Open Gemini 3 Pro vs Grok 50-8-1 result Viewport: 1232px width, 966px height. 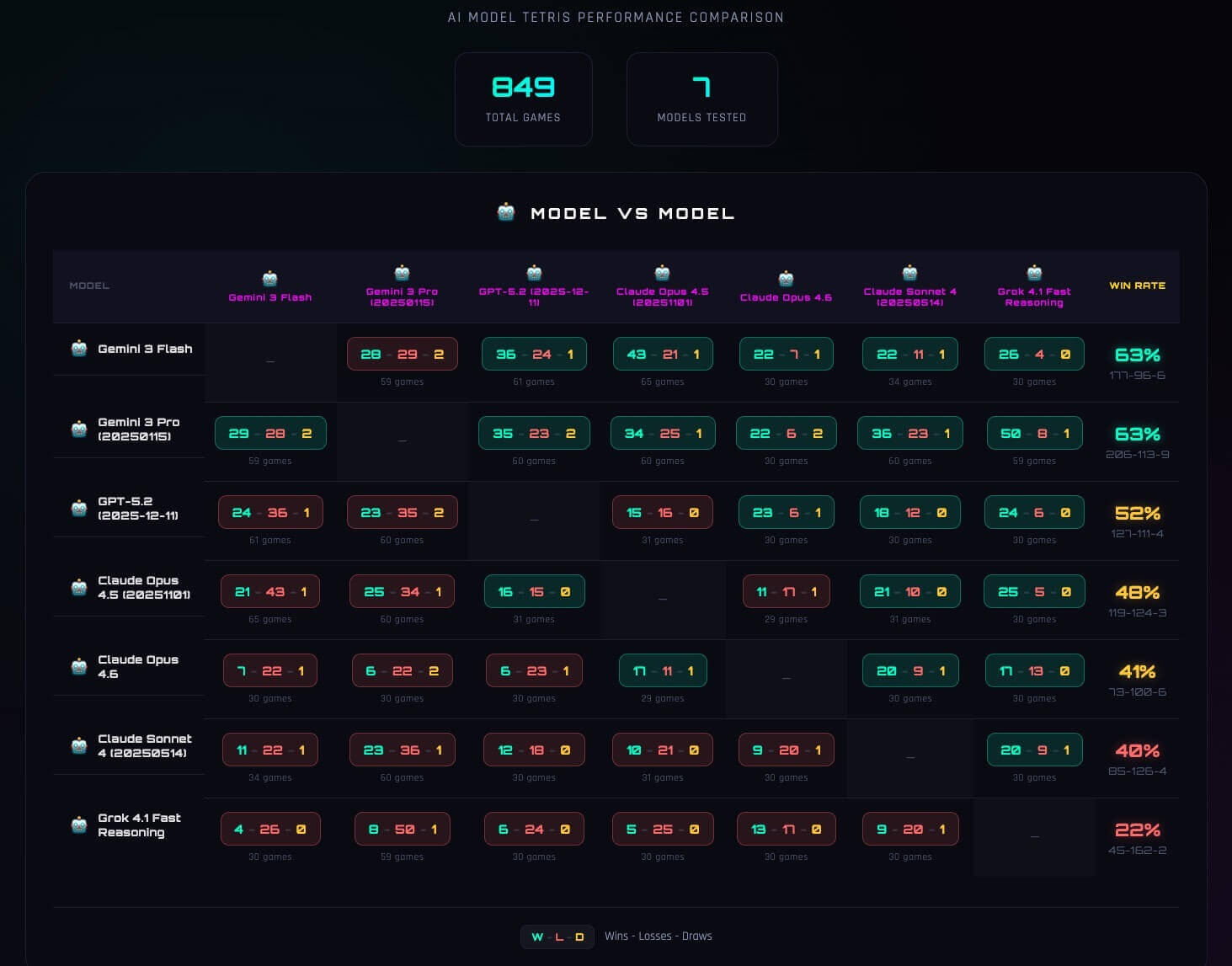pos(1034,434)
